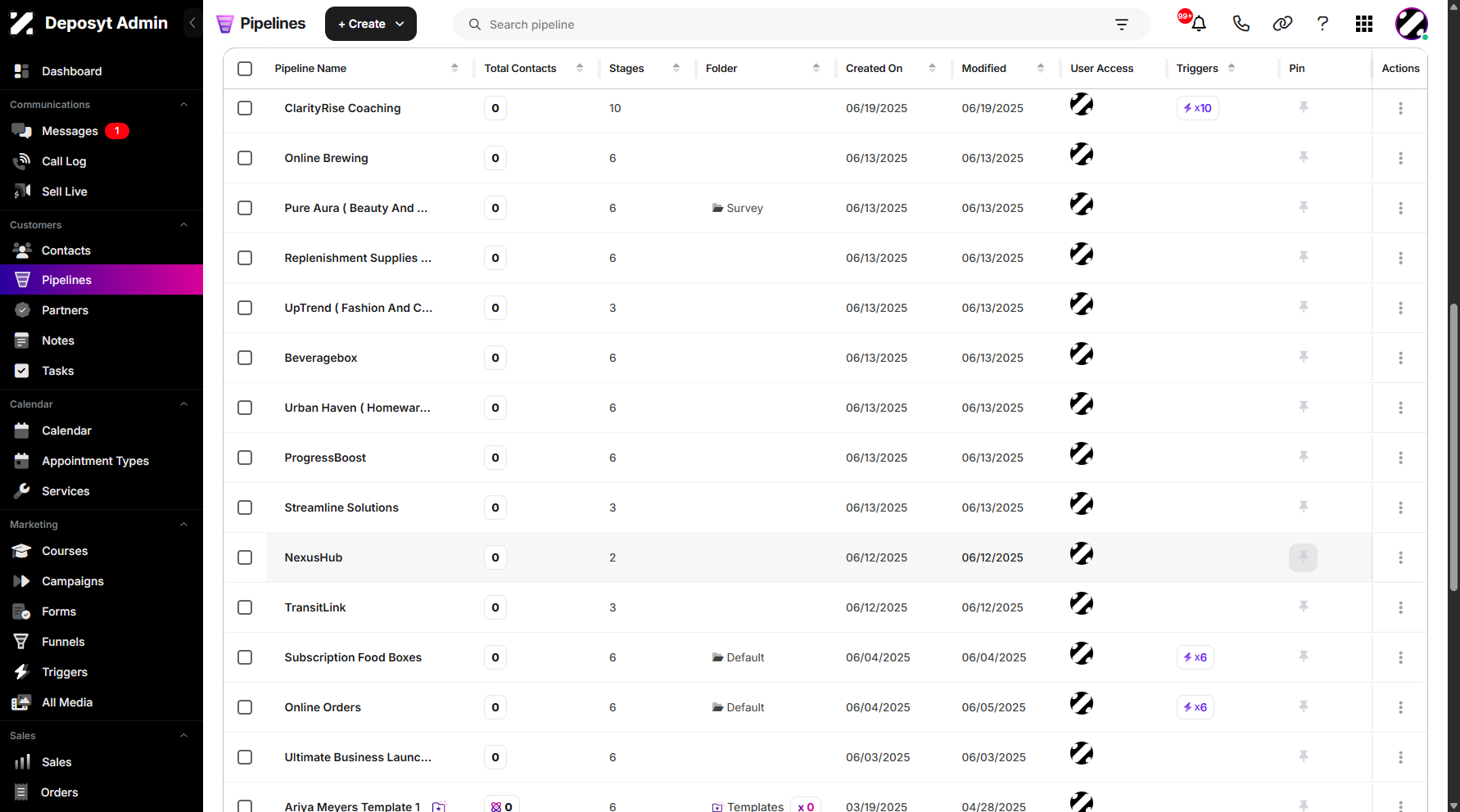Open the phone dialer icon
This screenshot has height=812, width=1460.
click(1241, 24)
